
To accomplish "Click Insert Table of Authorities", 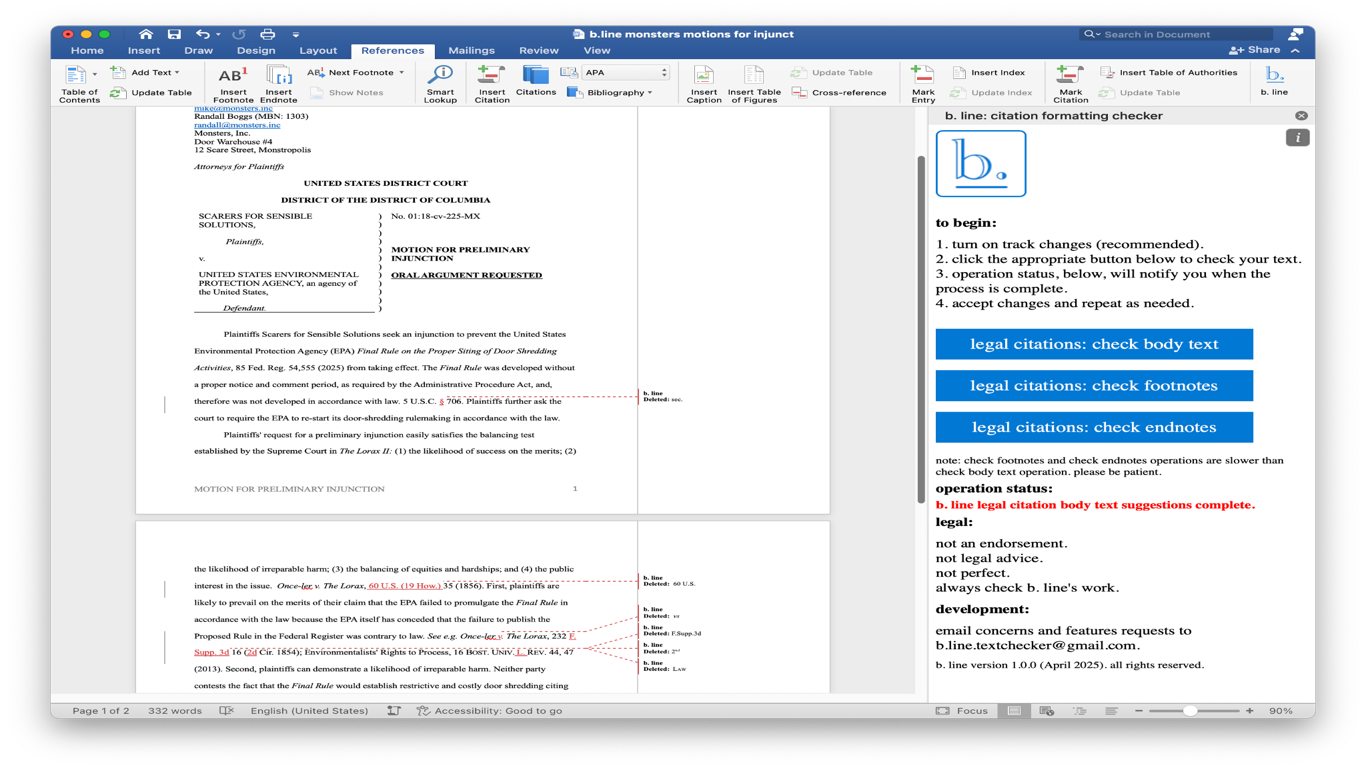I will pyautogui.click(x=1168, y=73).
